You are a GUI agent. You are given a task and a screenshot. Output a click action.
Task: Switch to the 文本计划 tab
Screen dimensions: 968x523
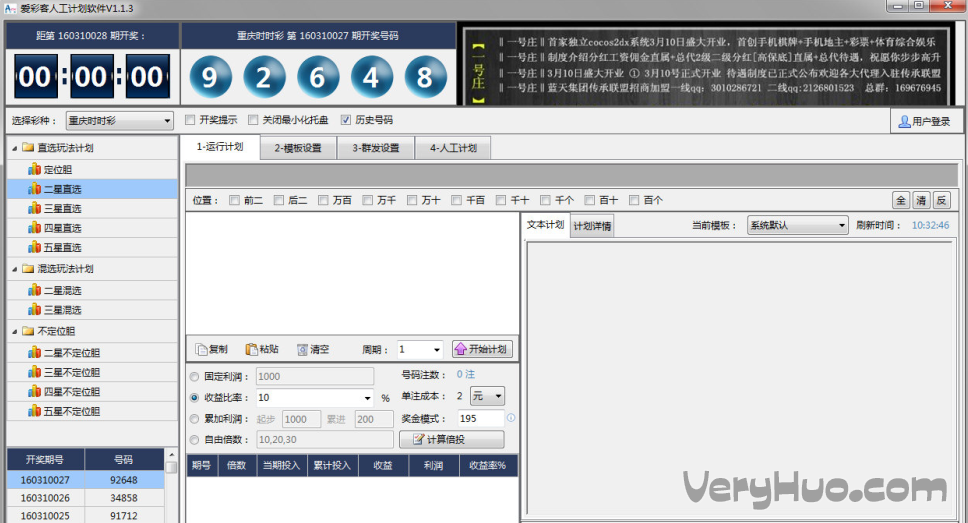point(545,225)
